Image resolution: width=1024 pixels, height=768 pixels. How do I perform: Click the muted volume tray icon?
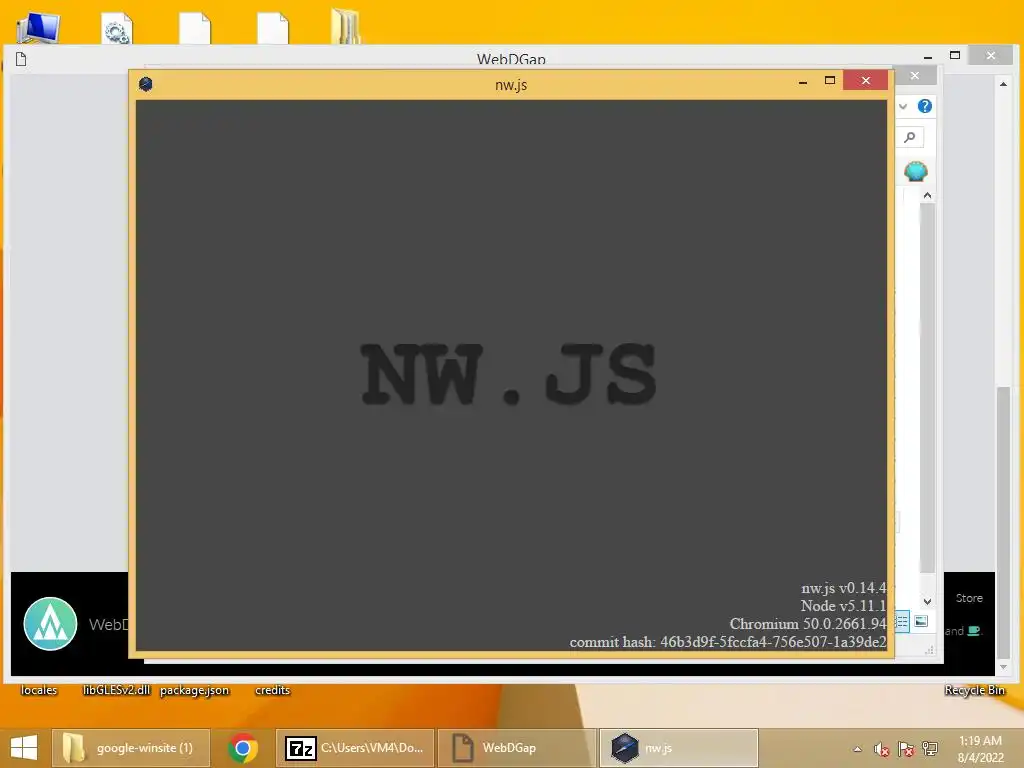tap(881, 749)
